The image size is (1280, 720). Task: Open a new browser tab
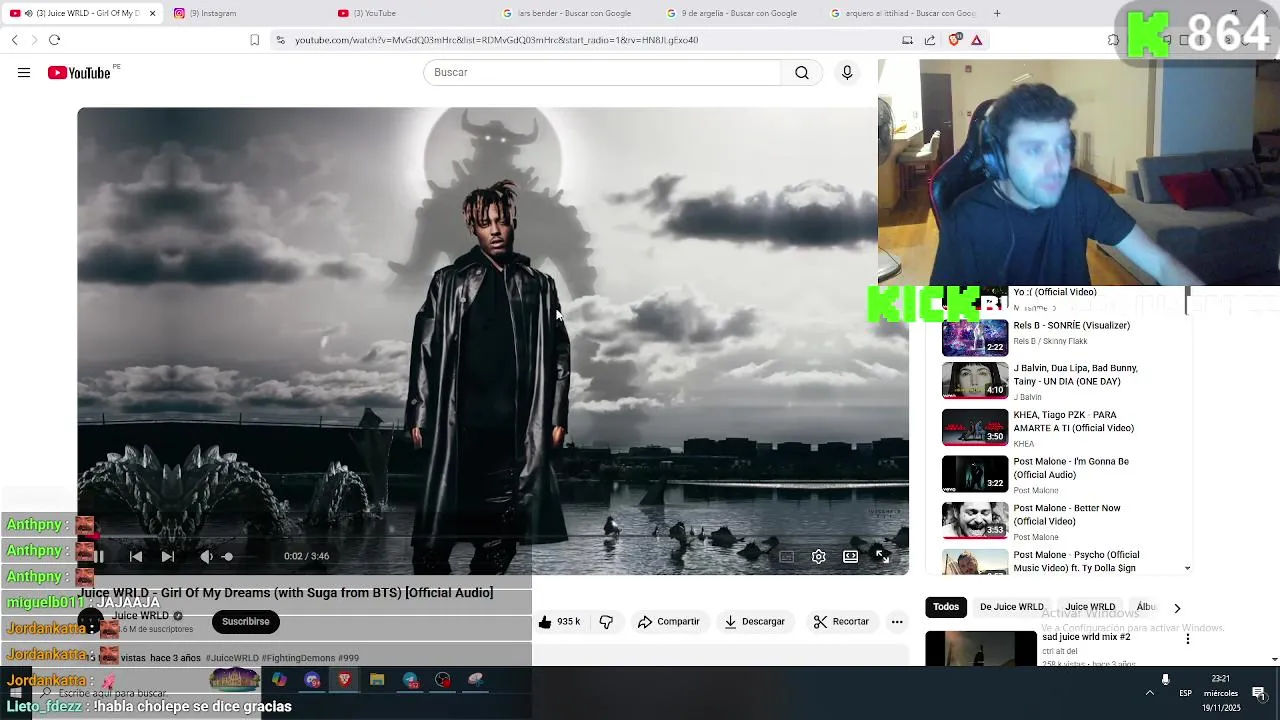tap(997, 13)
